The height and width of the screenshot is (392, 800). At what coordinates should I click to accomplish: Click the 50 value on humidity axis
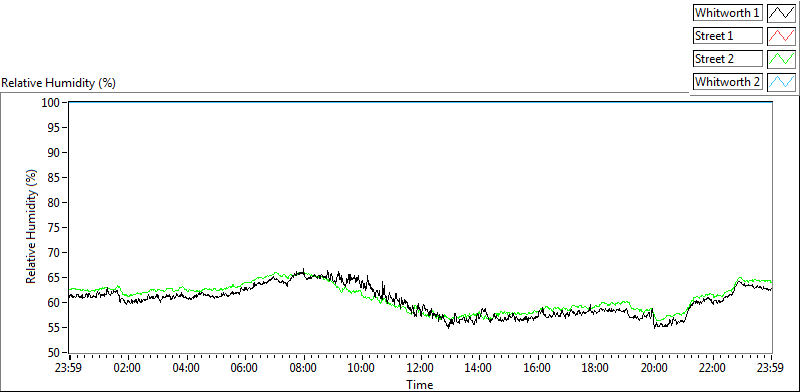[x=55, y=352]
